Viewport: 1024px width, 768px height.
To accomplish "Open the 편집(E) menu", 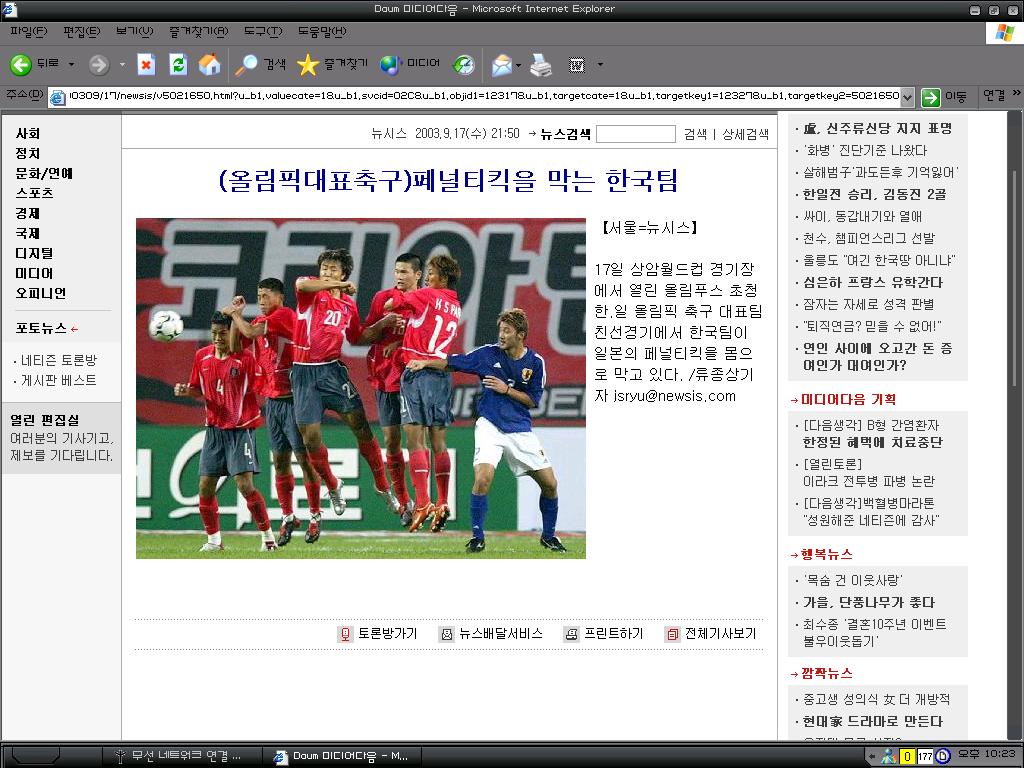I will click(x=82, y=31).
